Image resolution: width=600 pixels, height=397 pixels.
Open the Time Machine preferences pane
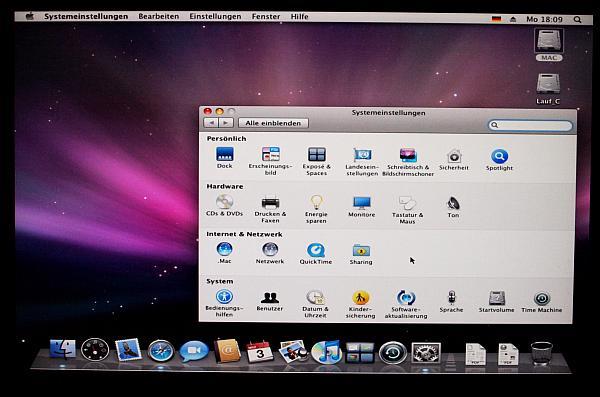click(x=542, y=302)
